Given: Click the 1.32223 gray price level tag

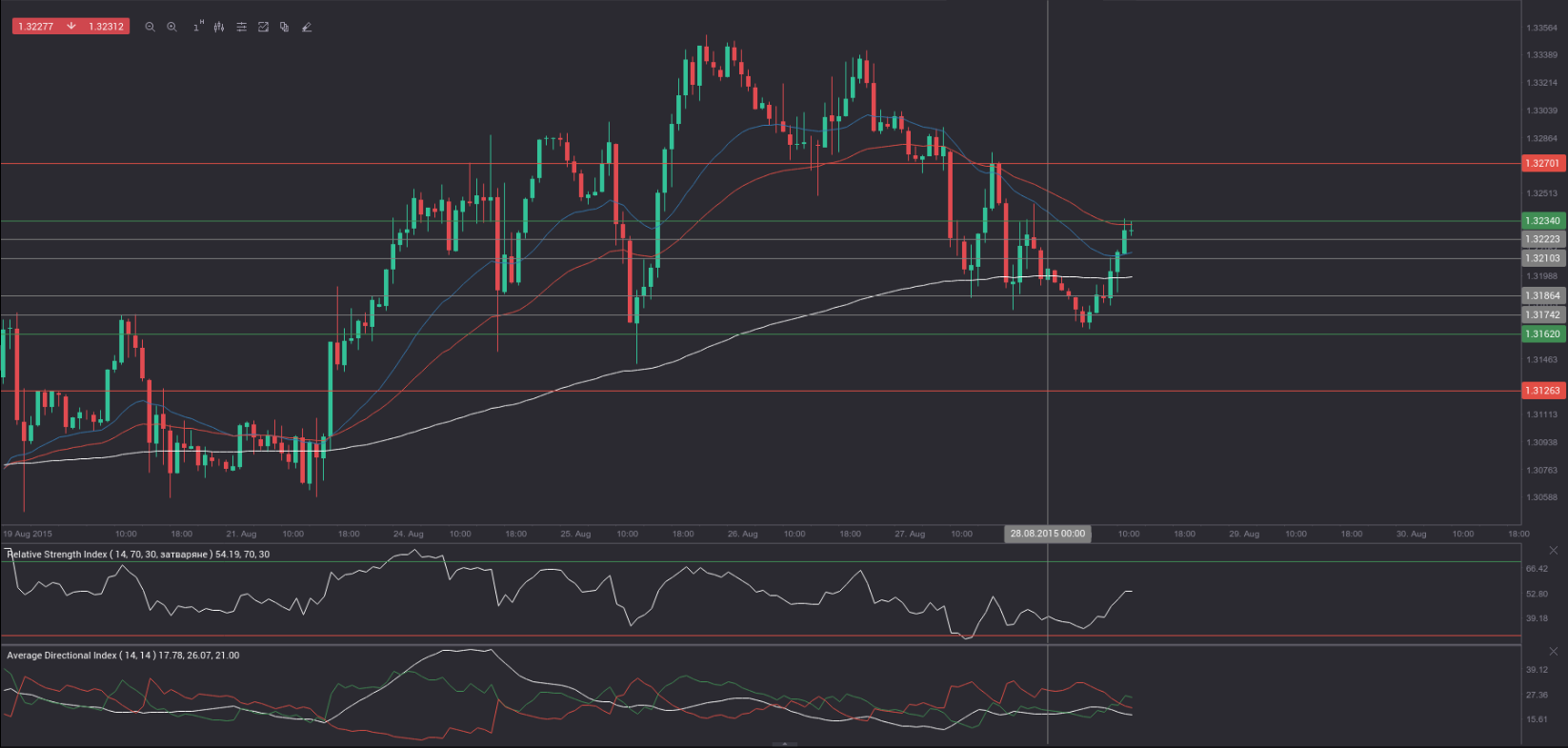Looking at the screenshot, I should tap(1542, 239).
